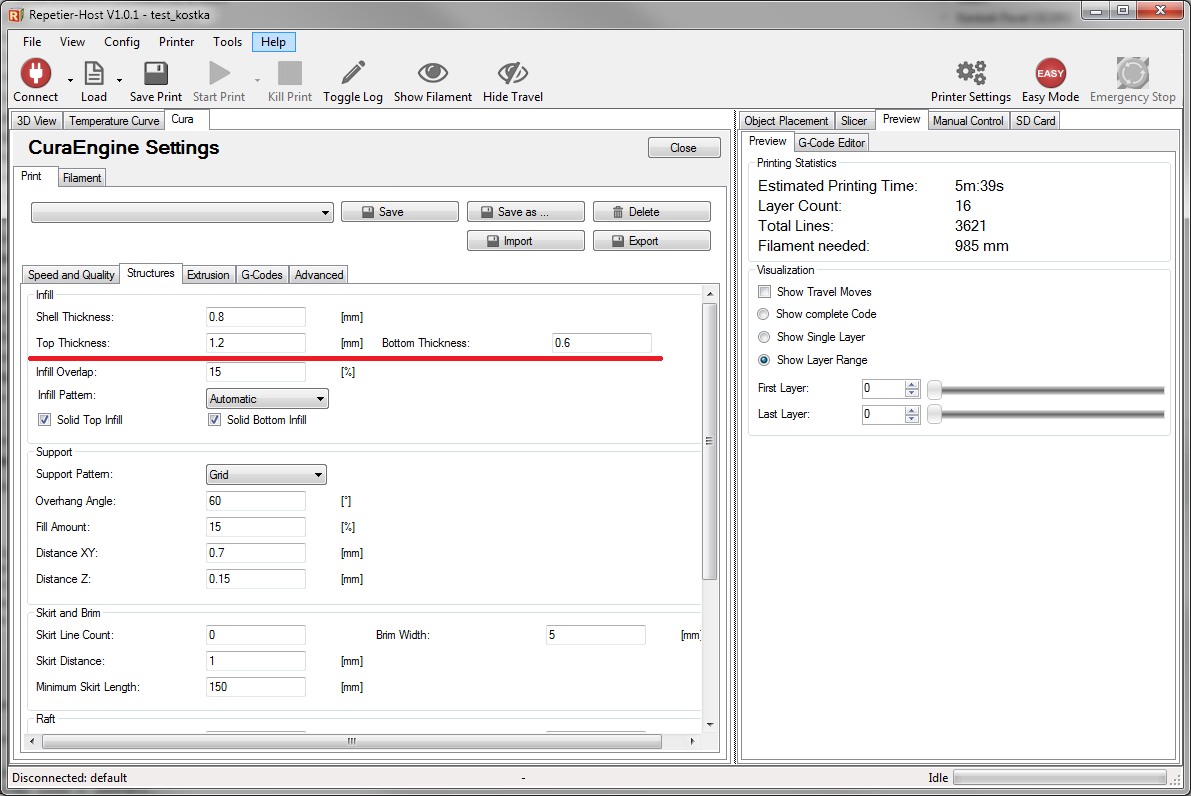This screenshot has height=796, width=1191.
Task: Click the First Layer slider handle
Action: 934,389
